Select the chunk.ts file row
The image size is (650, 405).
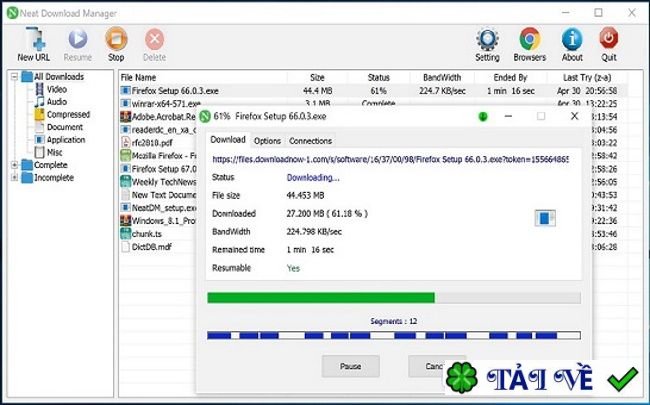[x=158, y=234]
